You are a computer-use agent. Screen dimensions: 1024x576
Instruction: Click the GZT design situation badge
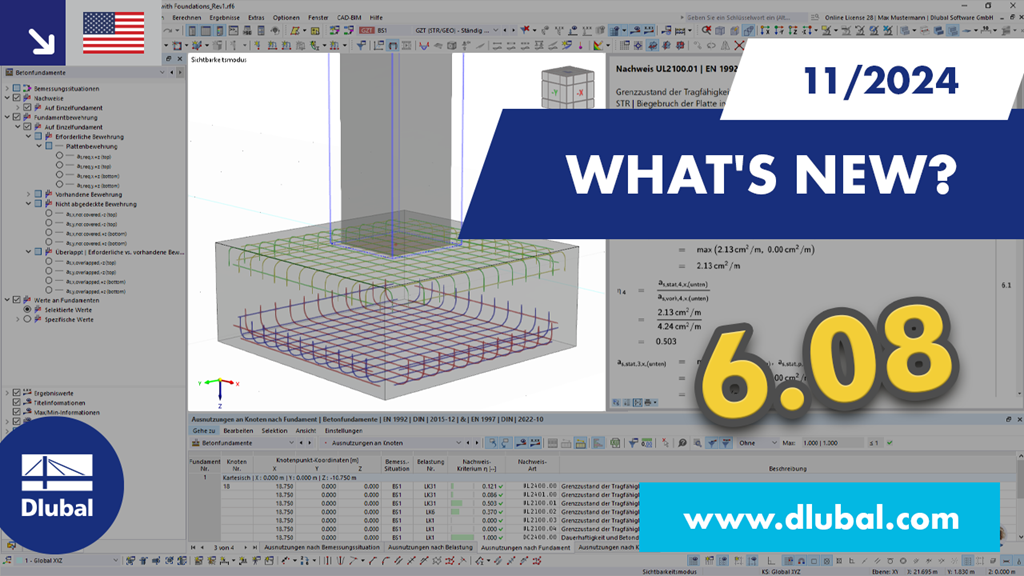point(367,30)
